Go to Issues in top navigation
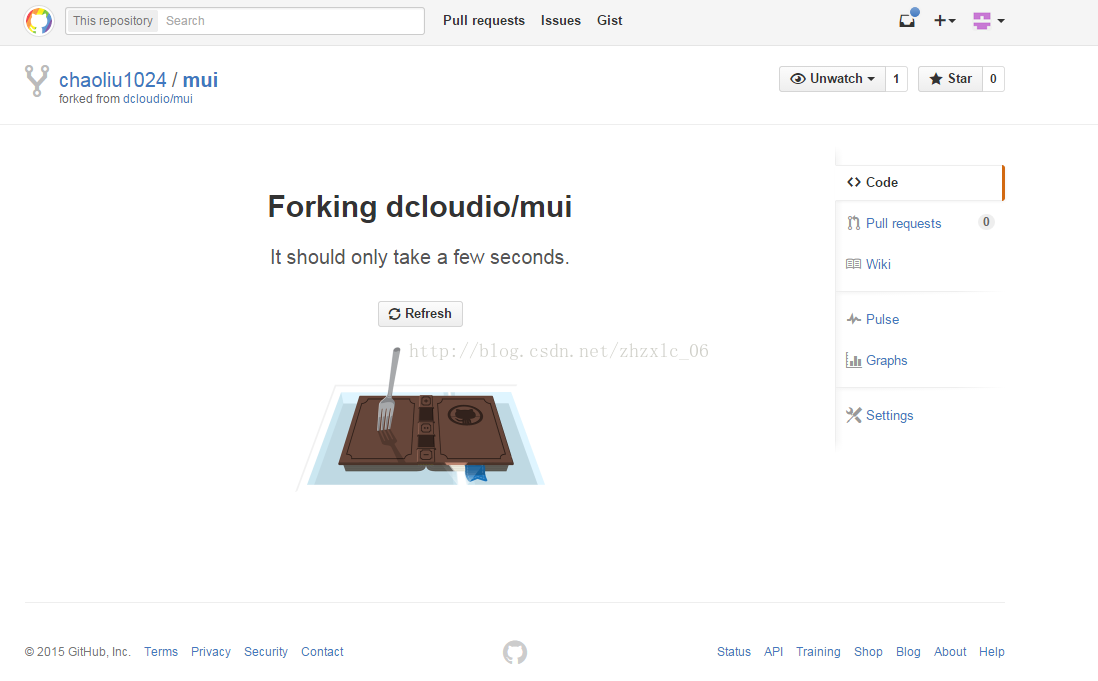Image resolution: width=1098 pixels, height=681 pixels. click(x=561, y=21)
